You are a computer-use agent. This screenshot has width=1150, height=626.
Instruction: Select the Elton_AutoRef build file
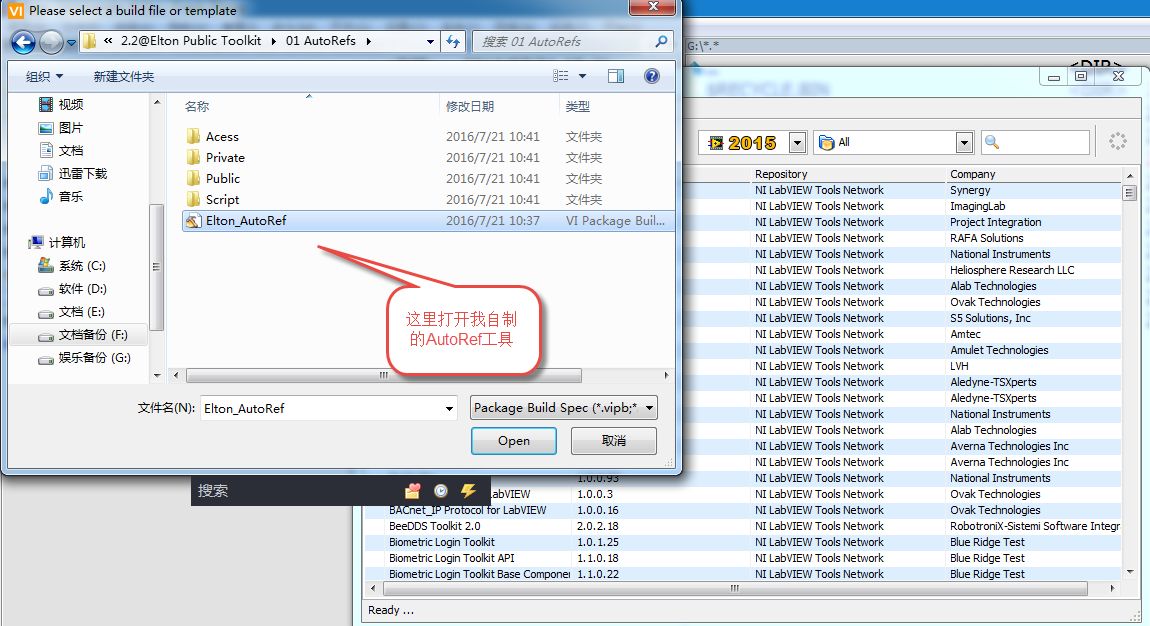[428, 221]
